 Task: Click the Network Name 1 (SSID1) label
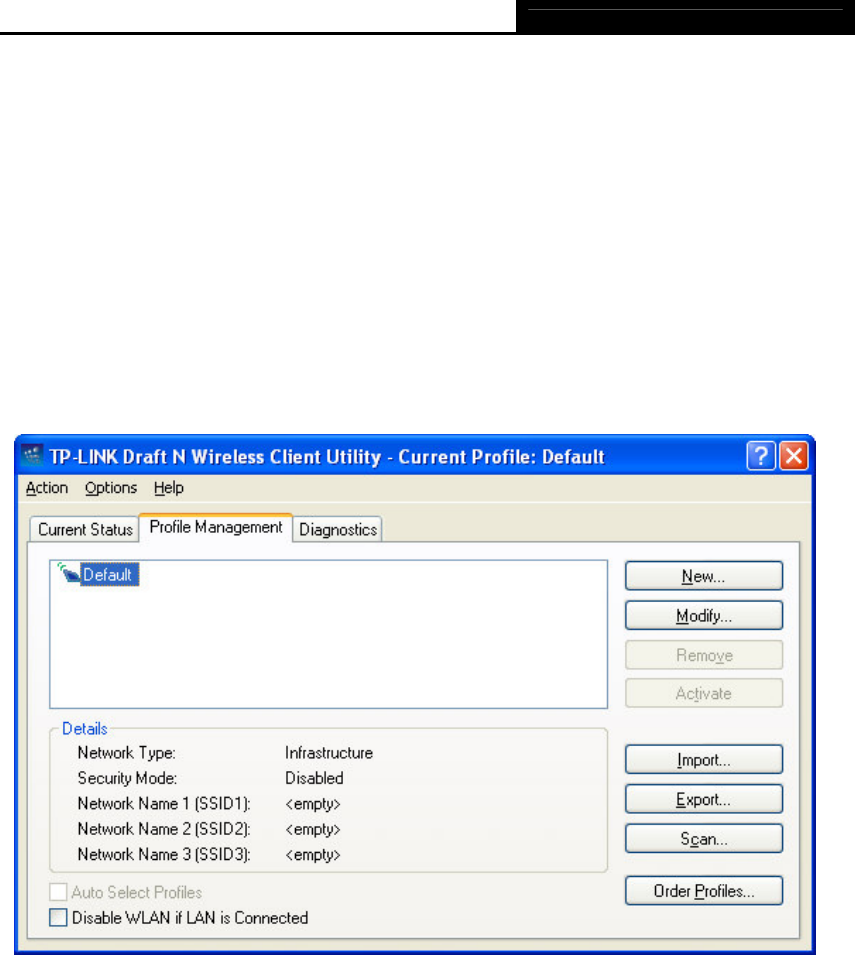tap(164, 804)
